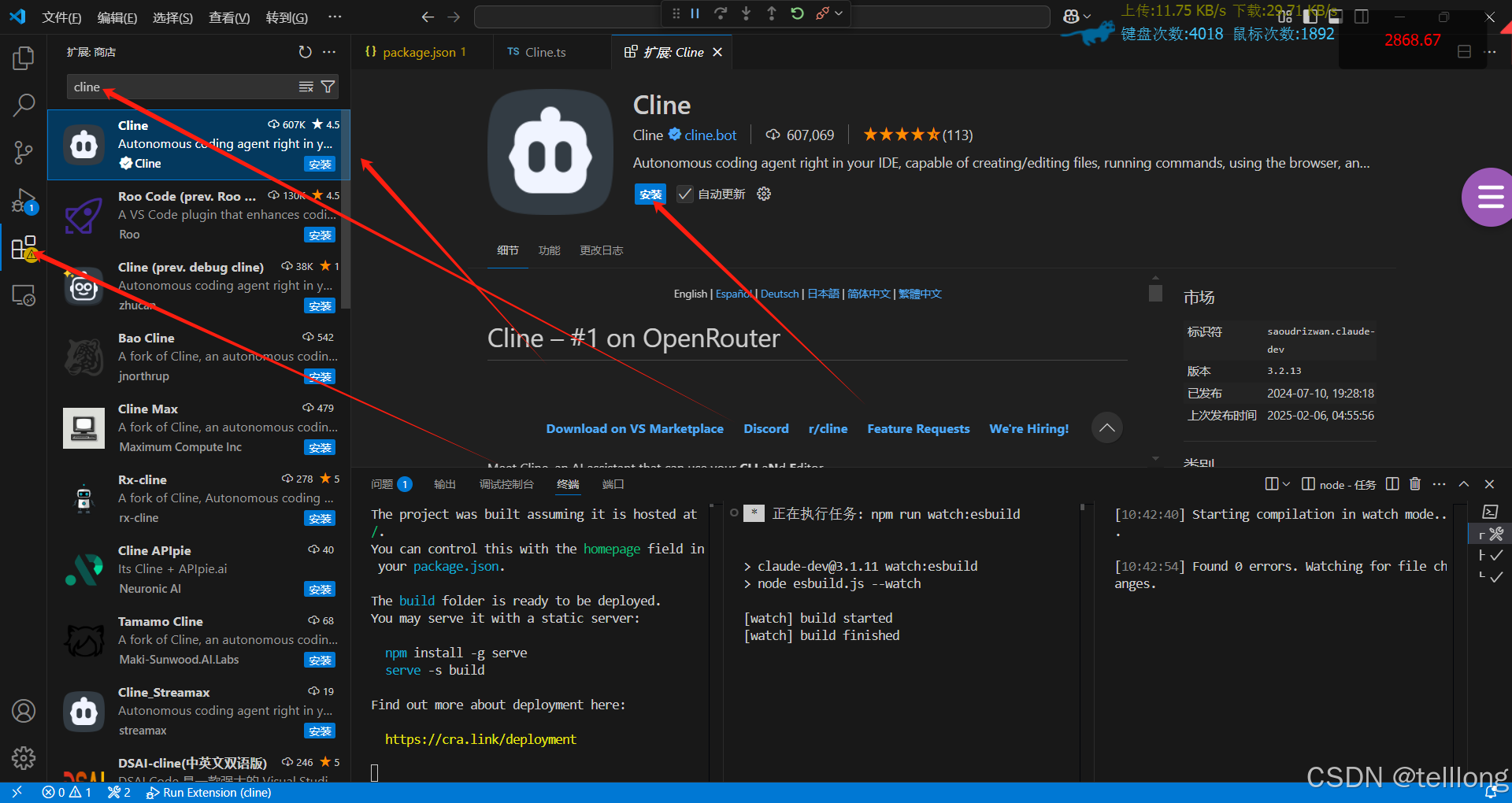
Task: Open the Explorer view in activity bar
Action: (x=24, y=57)
